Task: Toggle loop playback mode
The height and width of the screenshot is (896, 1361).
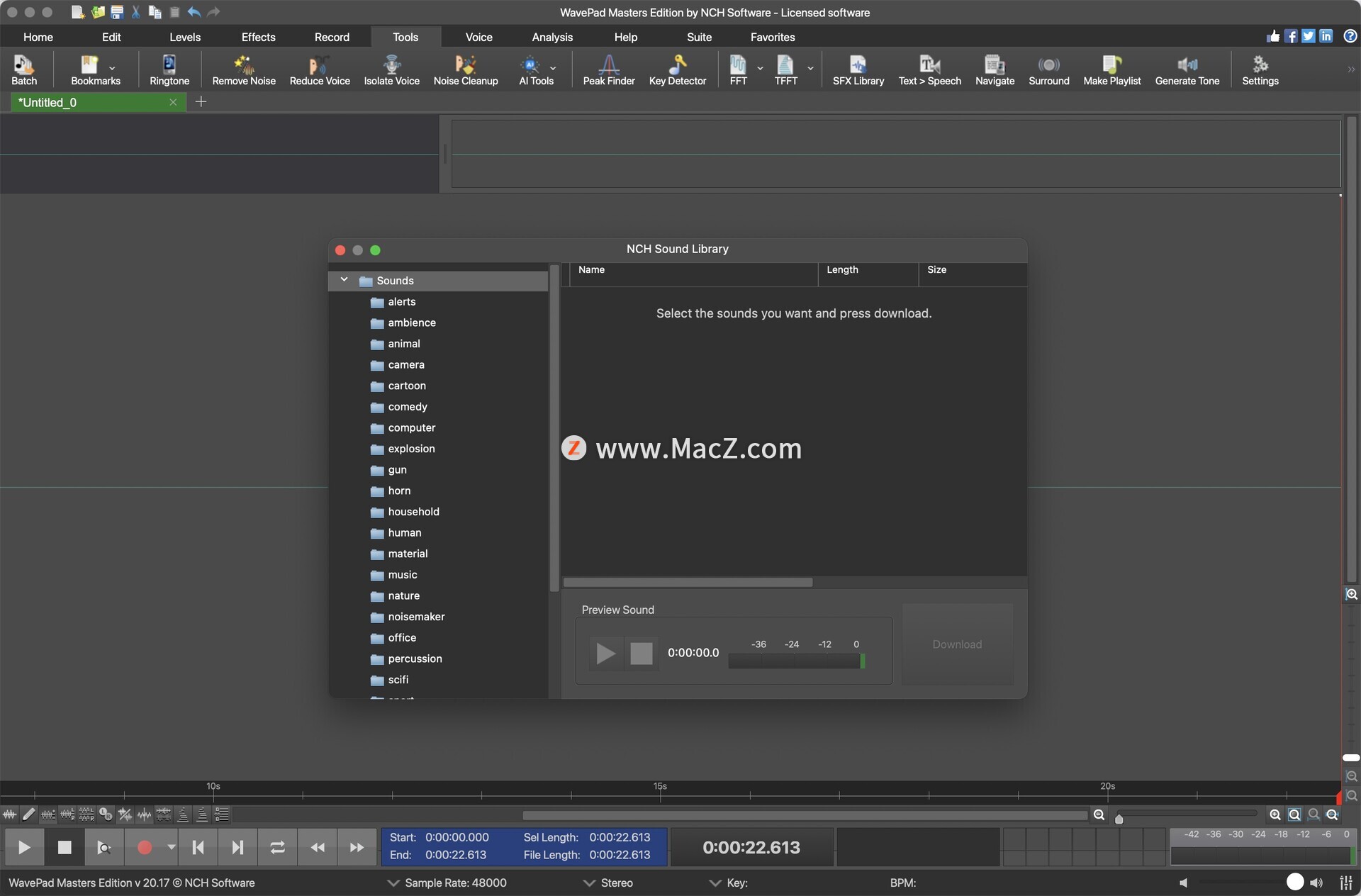Action: [277, 847]
